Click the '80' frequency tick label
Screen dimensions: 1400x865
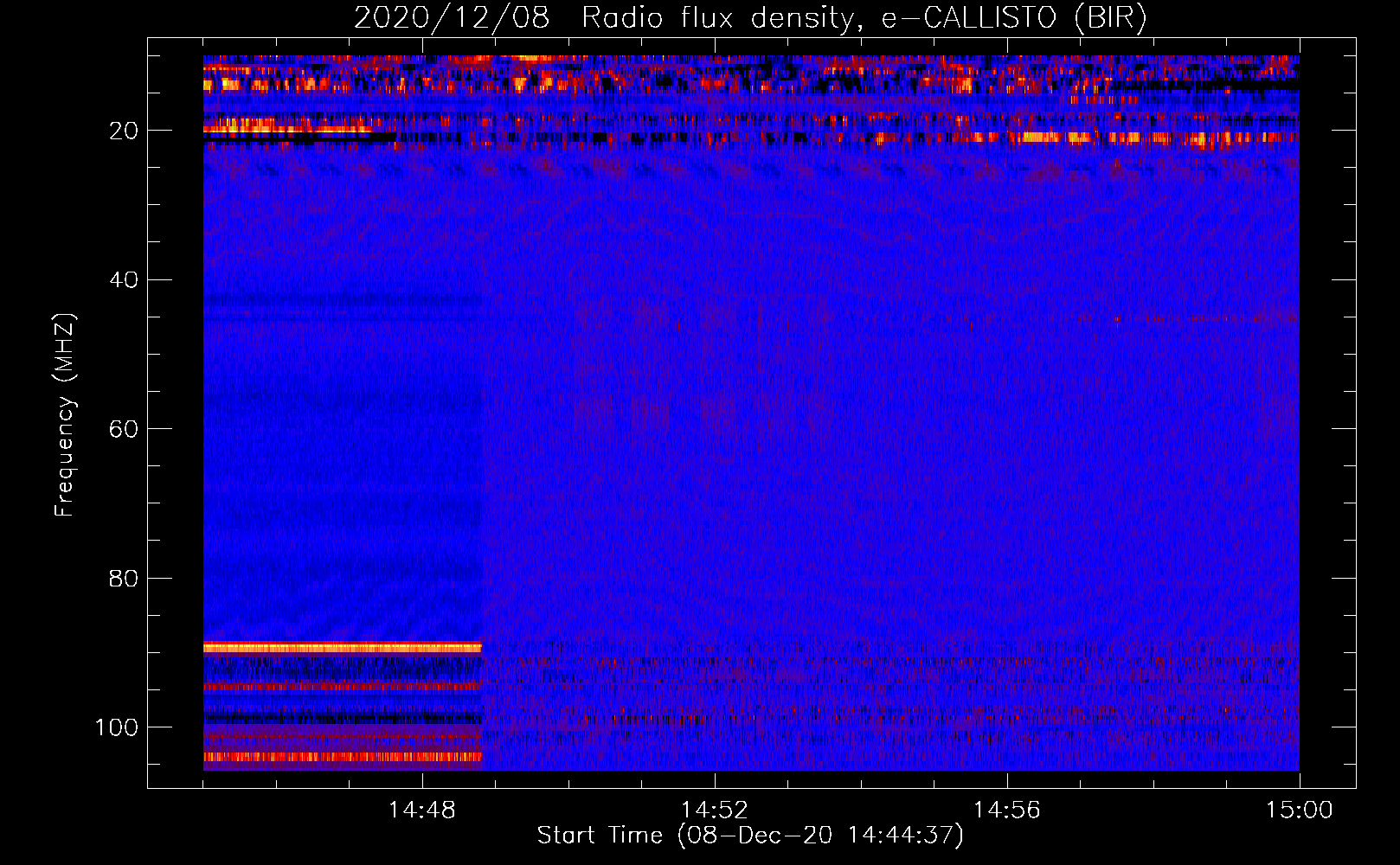[125, 578]
